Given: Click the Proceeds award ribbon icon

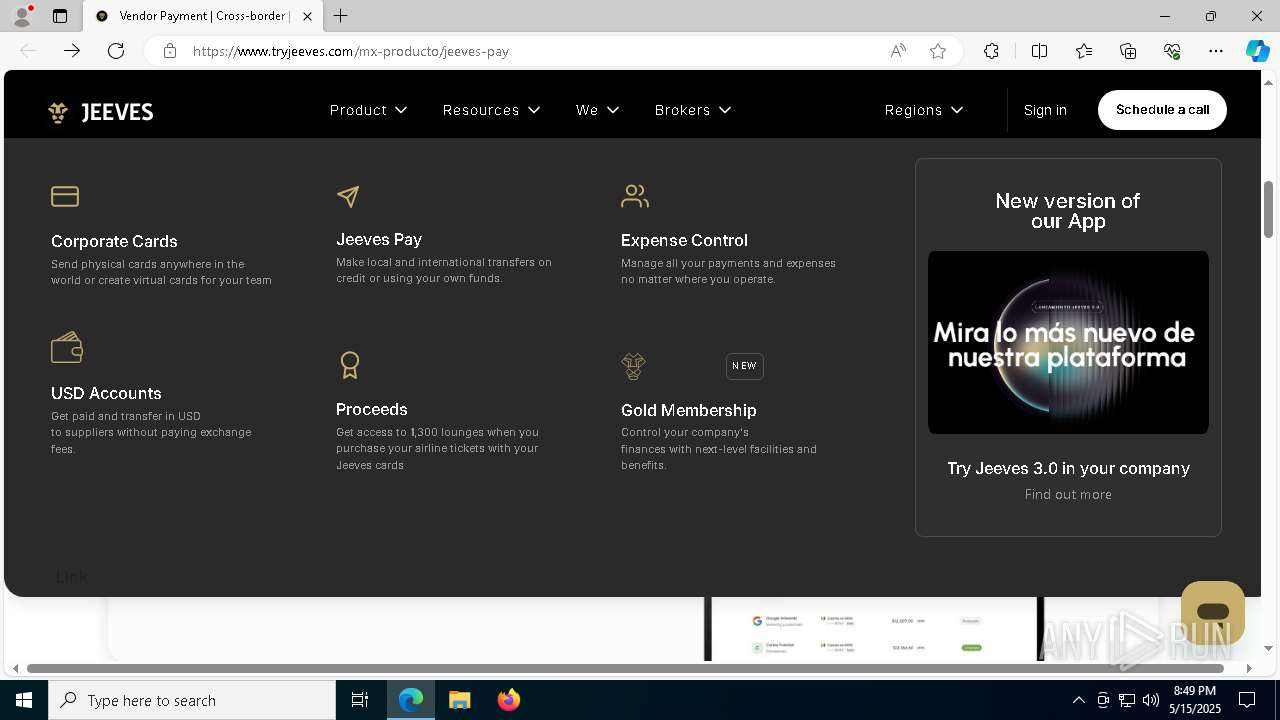Looking at the screenshot, I should tap(349, 365).
